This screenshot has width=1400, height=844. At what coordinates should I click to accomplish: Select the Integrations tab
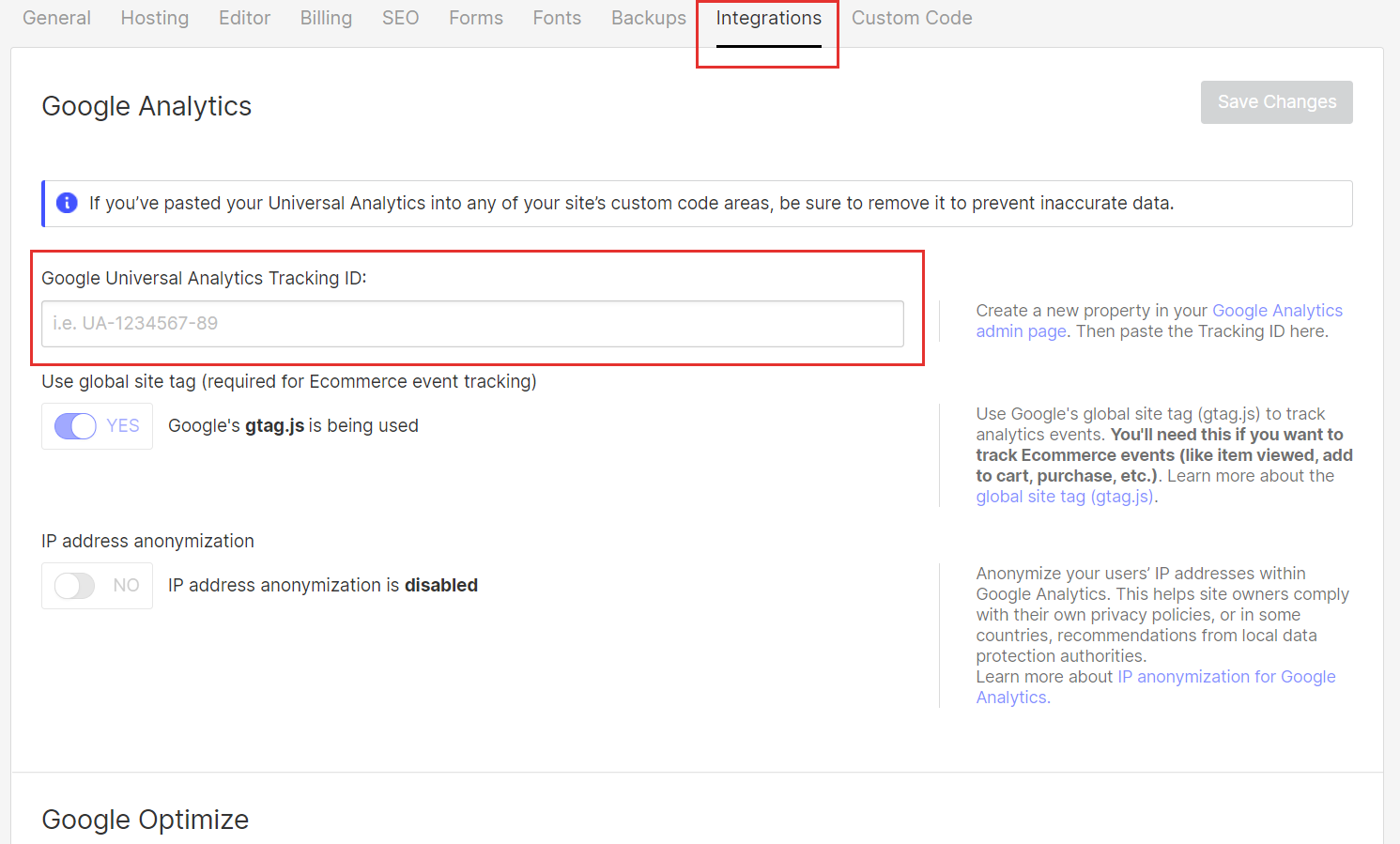pos(768,18)
